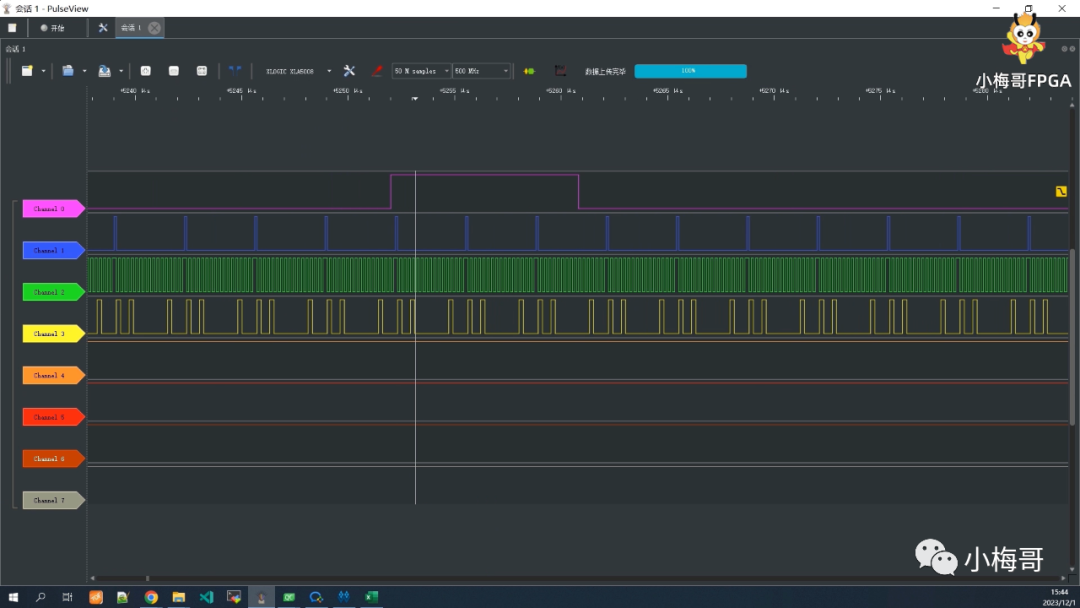Close the 会话 1 session tab
Image resolution: width=1080 pixels, height=608 pixels.
154,28
